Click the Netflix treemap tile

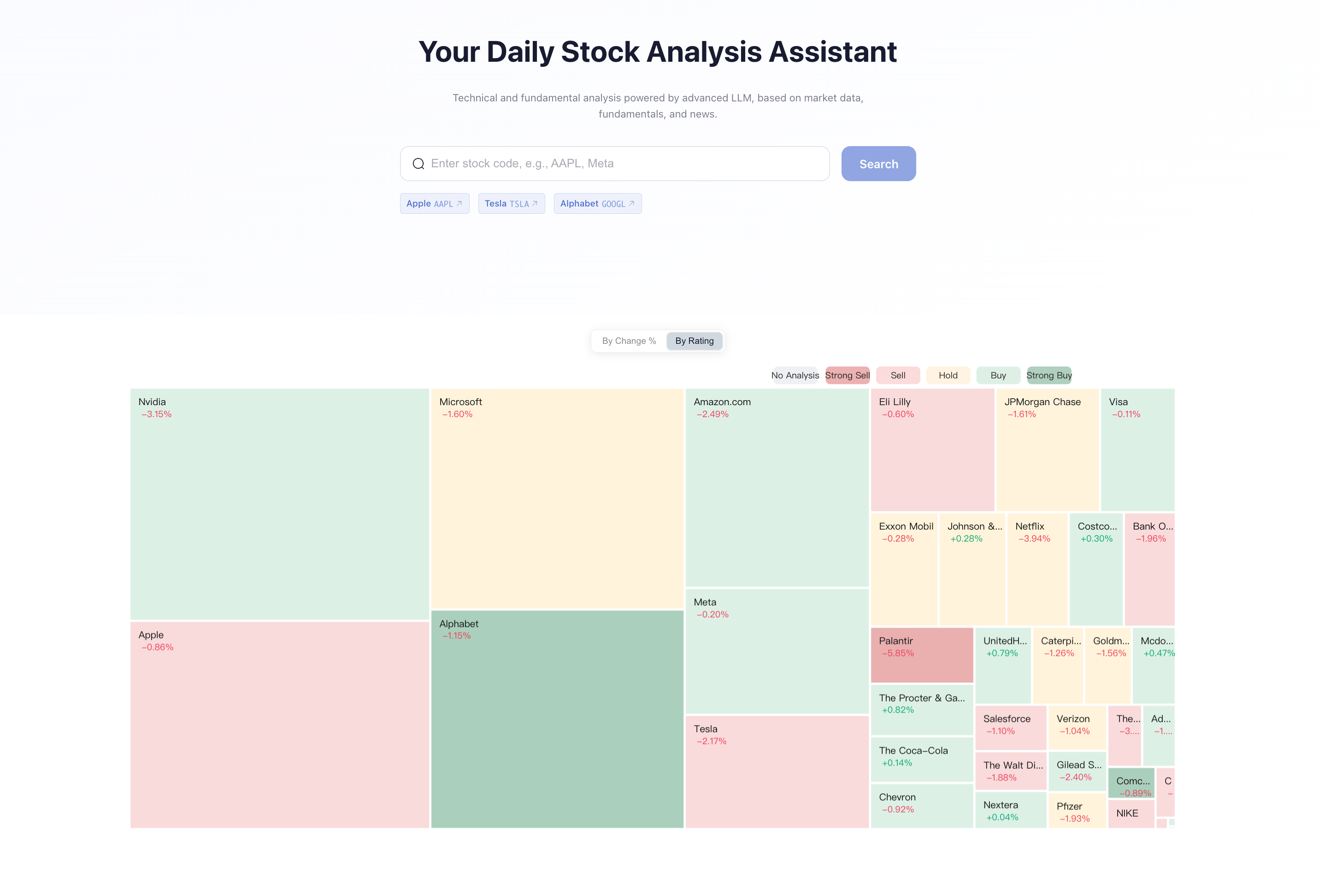pyautogui.click(x=1037, y=569)
